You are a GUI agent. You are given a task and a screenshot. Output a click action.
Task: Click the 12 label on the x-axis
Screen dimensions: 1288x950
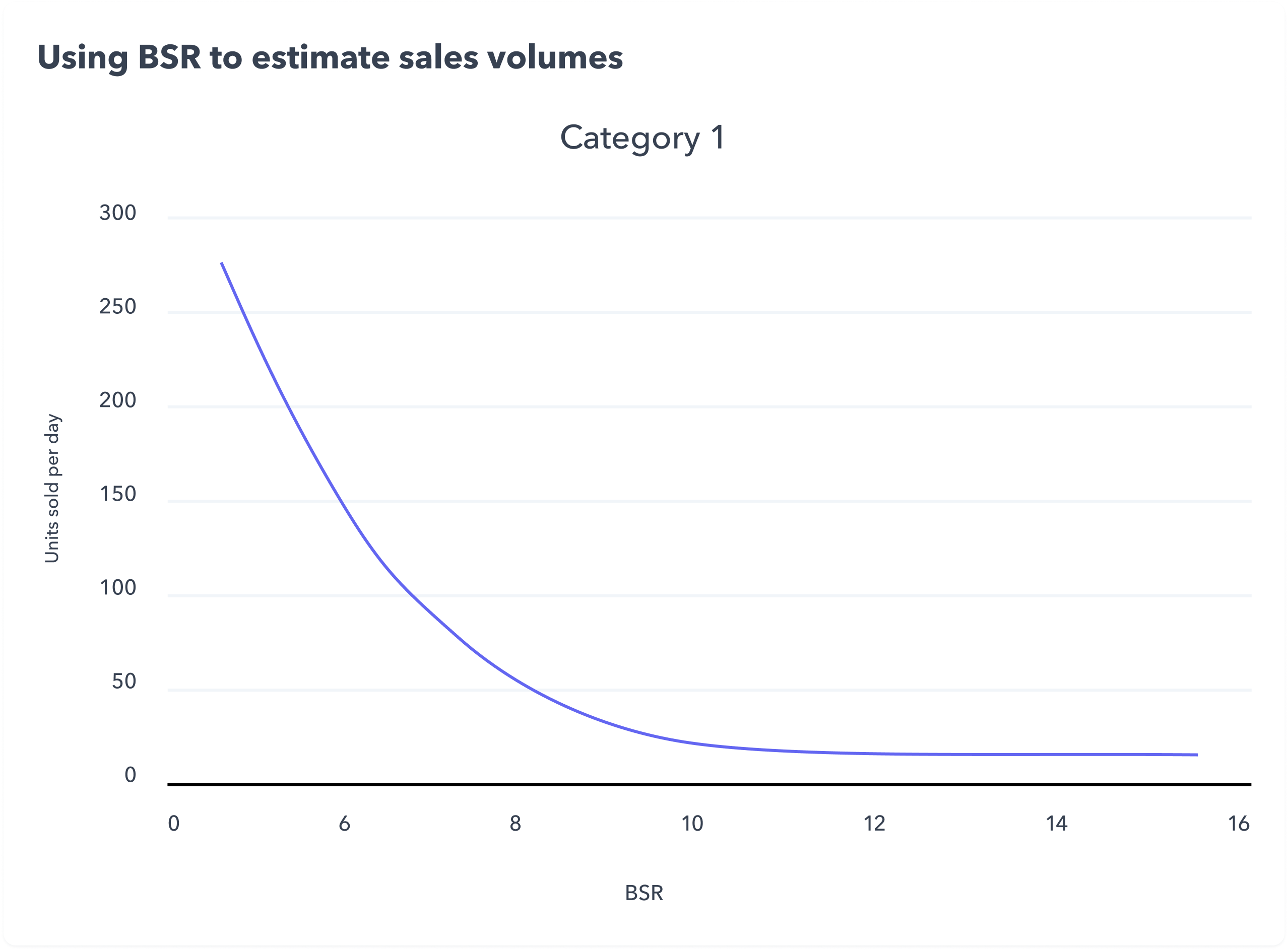pyautogui.click(x=874, y=824)
